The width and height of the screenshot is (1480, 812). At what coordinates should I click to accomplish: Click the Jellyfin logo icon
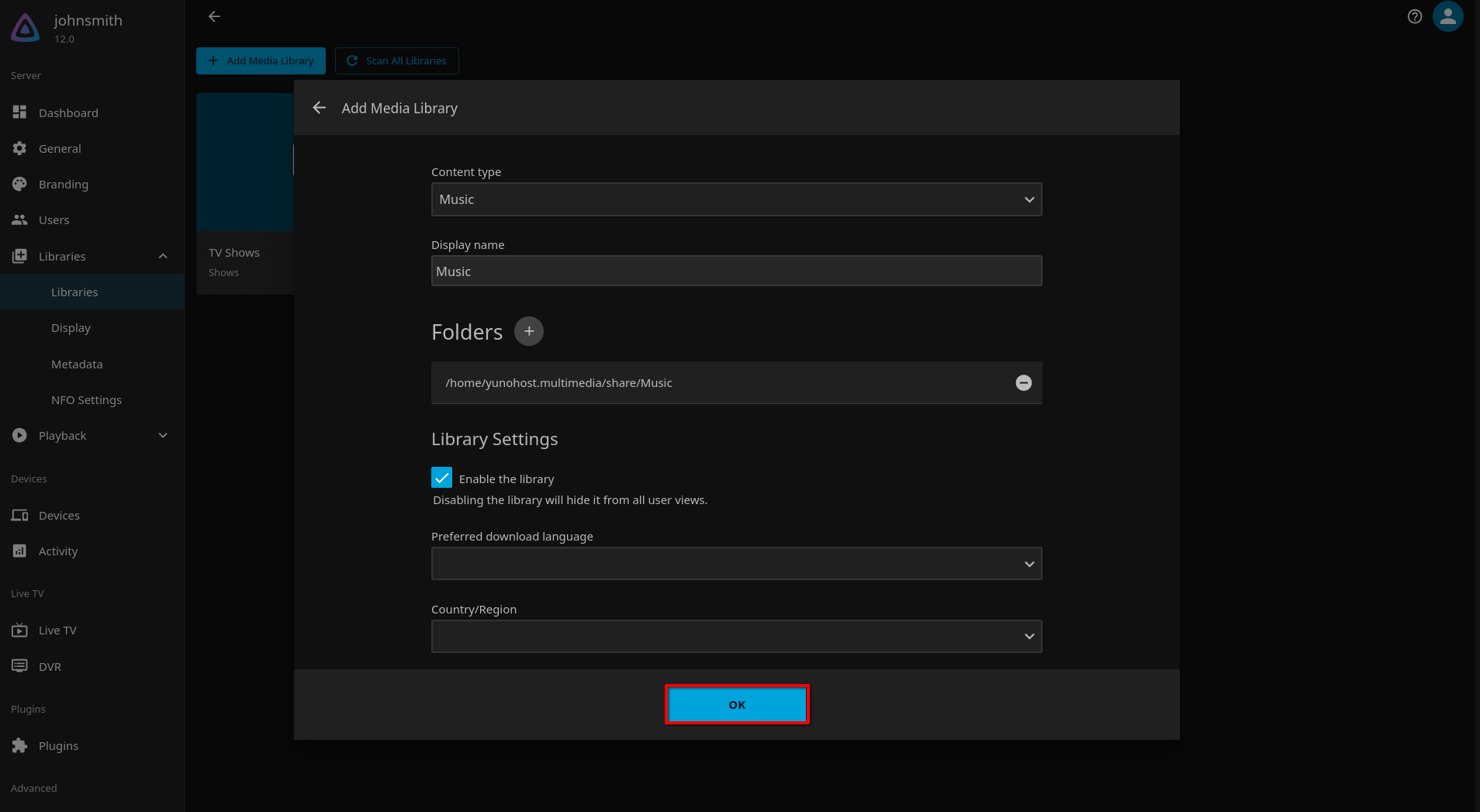pyautogui.click(x=26, y=28)
